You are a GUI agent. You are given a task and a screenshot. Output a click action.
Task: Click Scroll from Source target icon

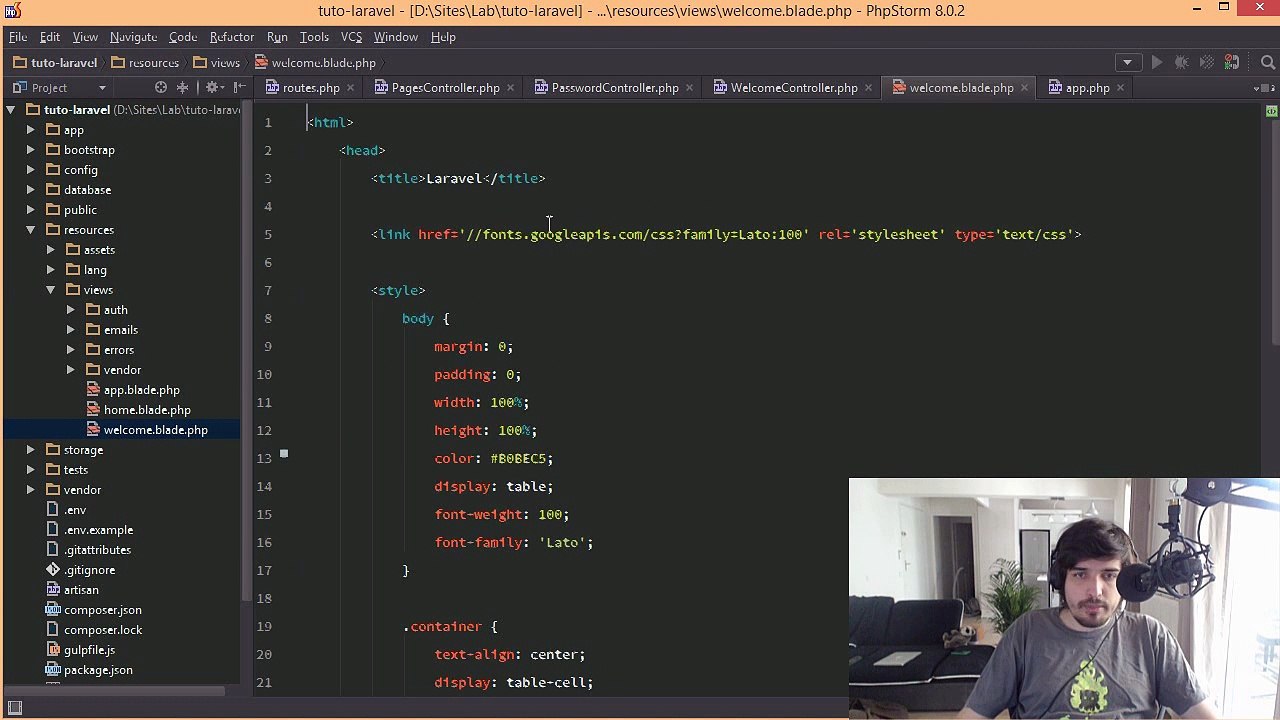(x=161, y=88)
